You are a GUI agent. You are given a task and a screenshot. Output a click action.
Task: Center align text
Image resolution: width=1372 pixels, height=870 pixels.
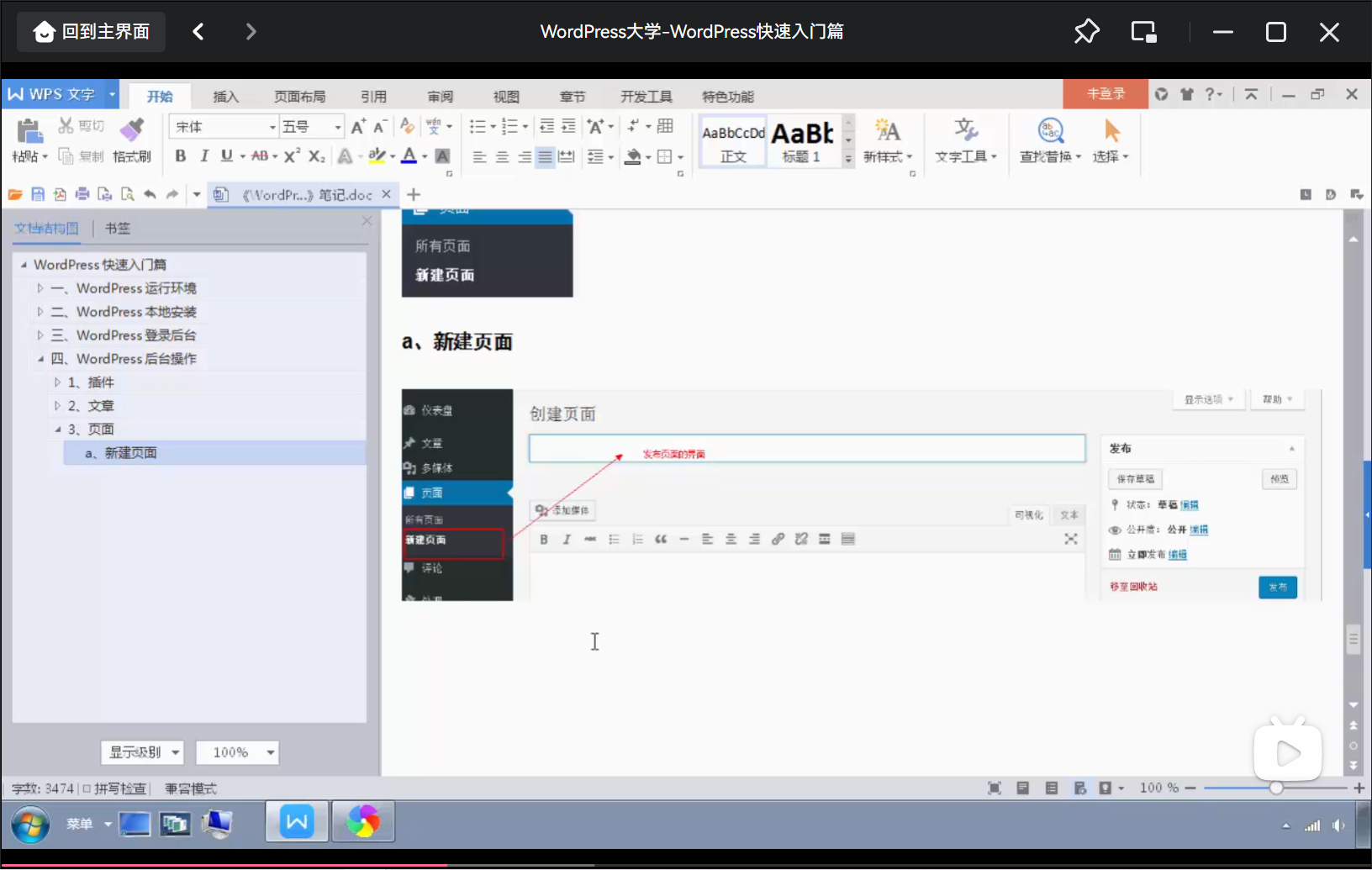(502, 157)
